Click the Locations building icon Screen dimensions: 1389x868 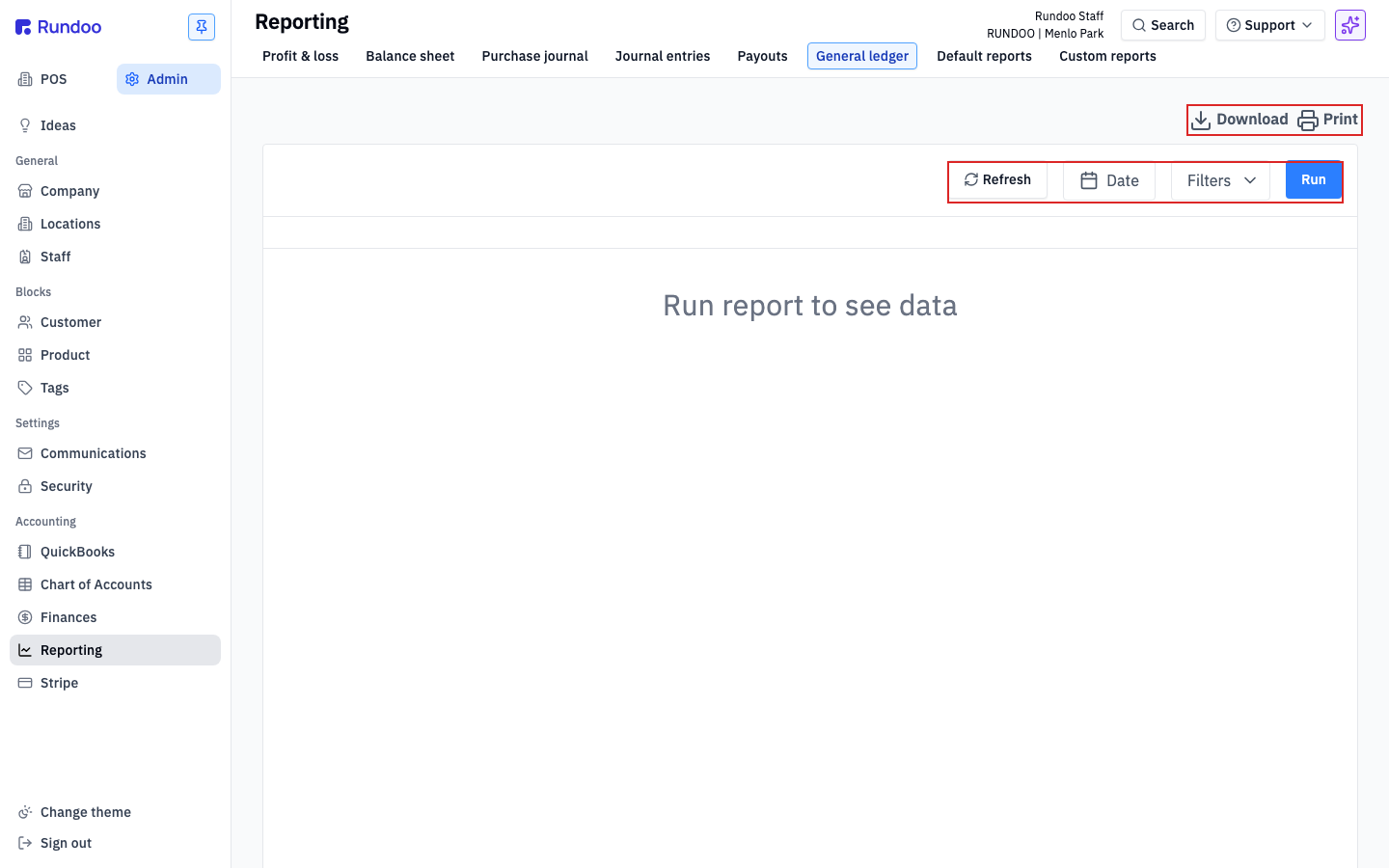tap(25, 224)
